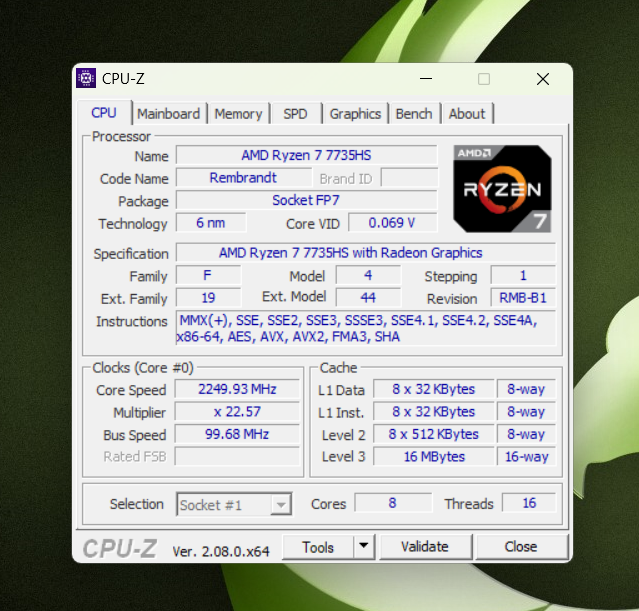Viewport: 639px width, 611px height.
Task: Click the Threads value 16
Action: point(529,503)
